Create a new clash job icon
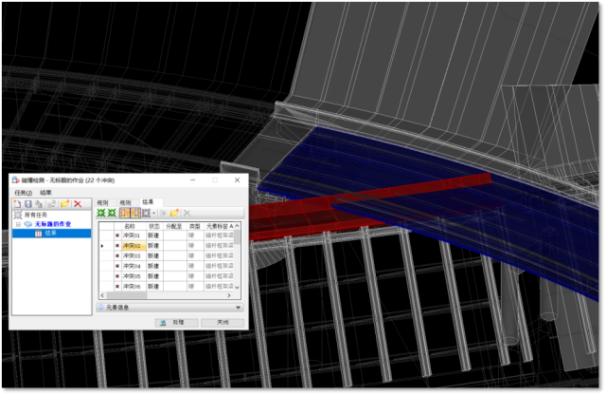606x395 pixels. point(17,204)
